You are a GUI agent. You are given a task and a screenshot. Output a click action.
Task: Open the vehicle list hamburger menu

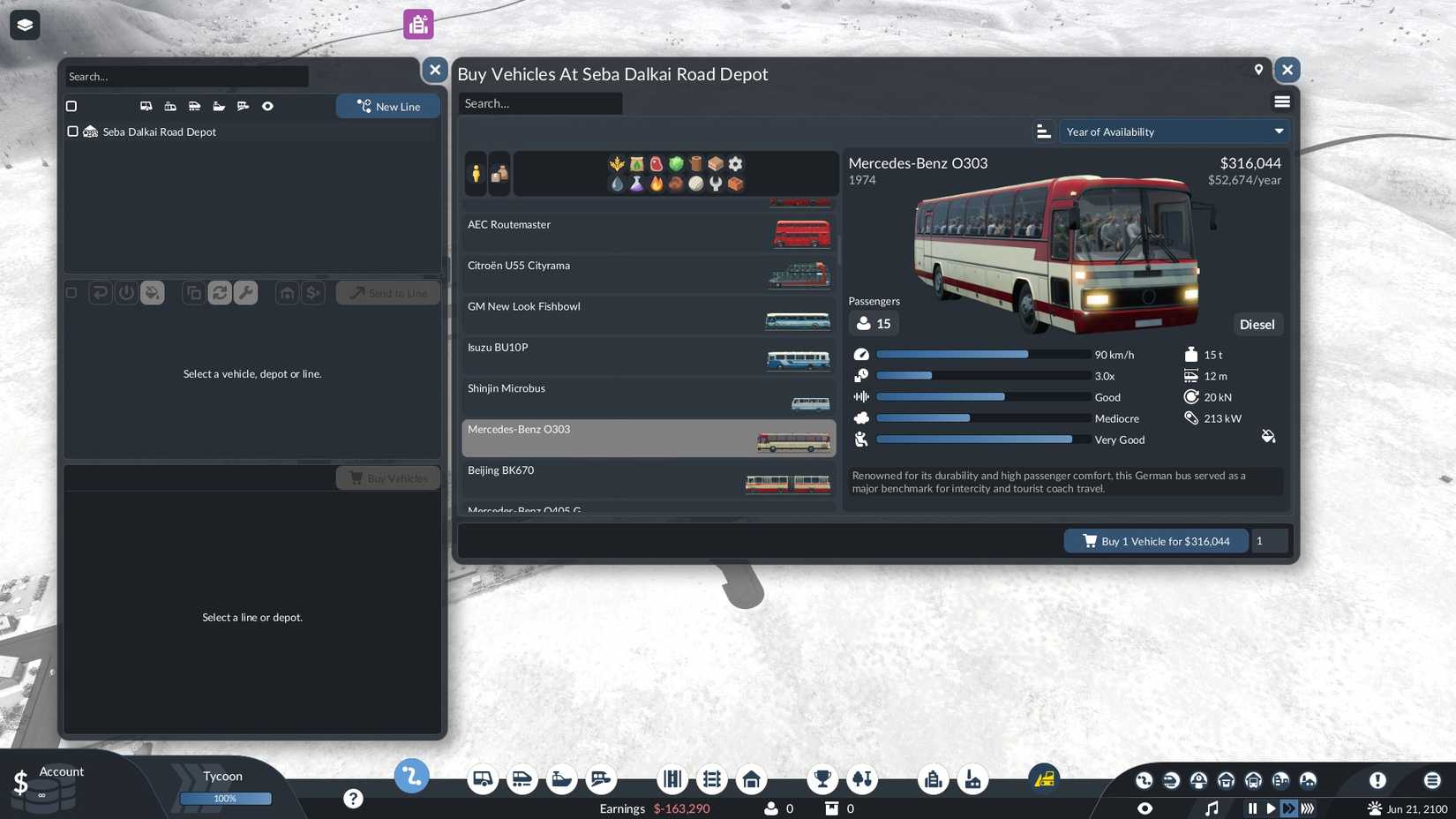(1282, 102)
